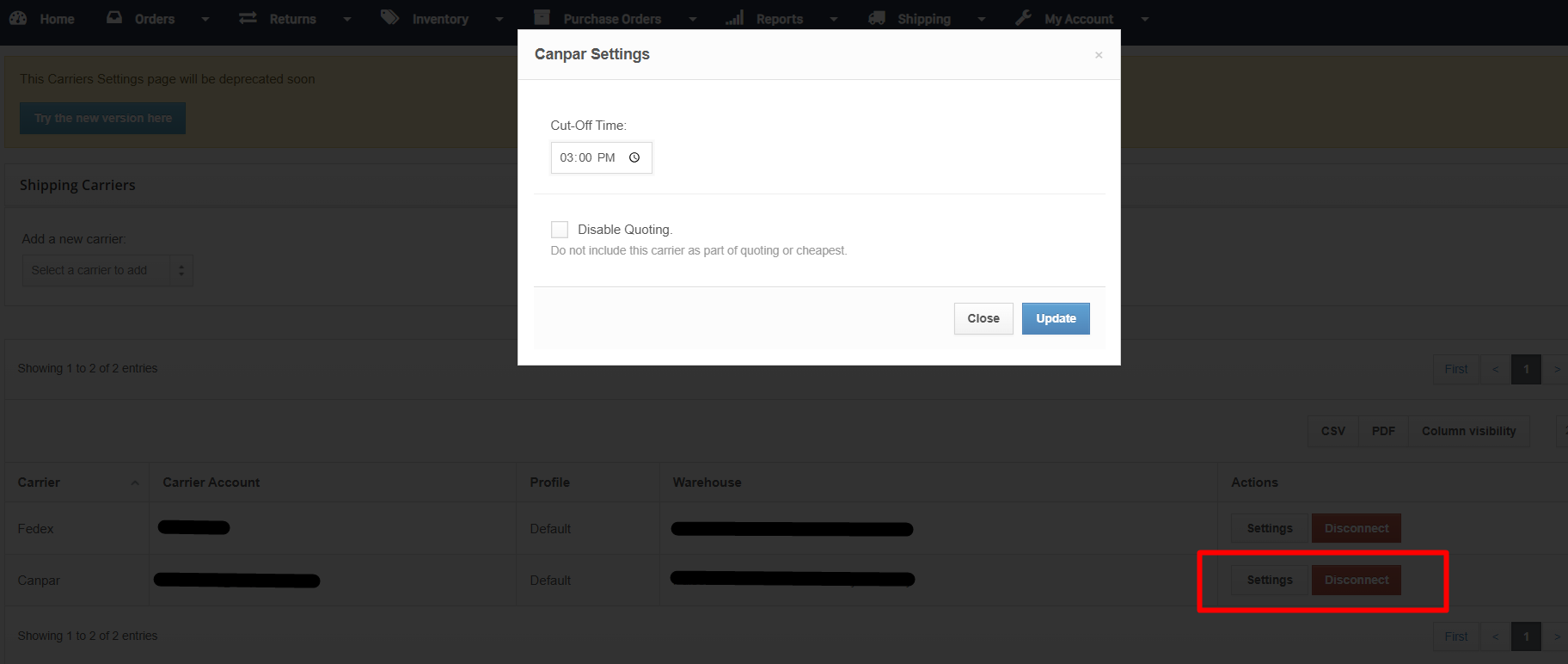Click the Returns arrows icon
This screenshot has width=1568, height=664.
coord(248,18)
